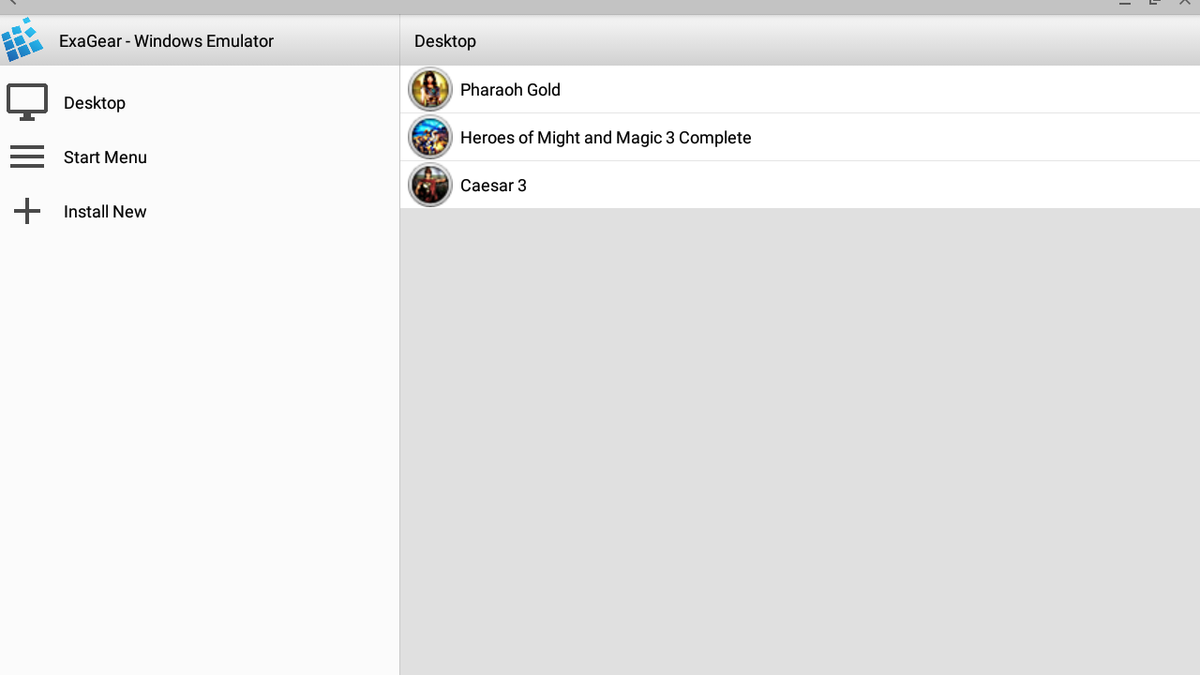Click the plus icon next to Install New
The image size is (1200, 675).
[27, 211]
